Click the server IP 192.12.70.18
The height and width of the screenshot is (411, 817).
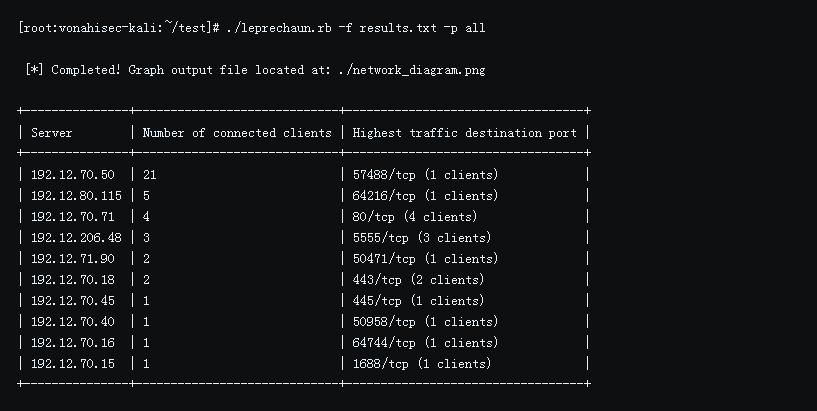point(72,280)
